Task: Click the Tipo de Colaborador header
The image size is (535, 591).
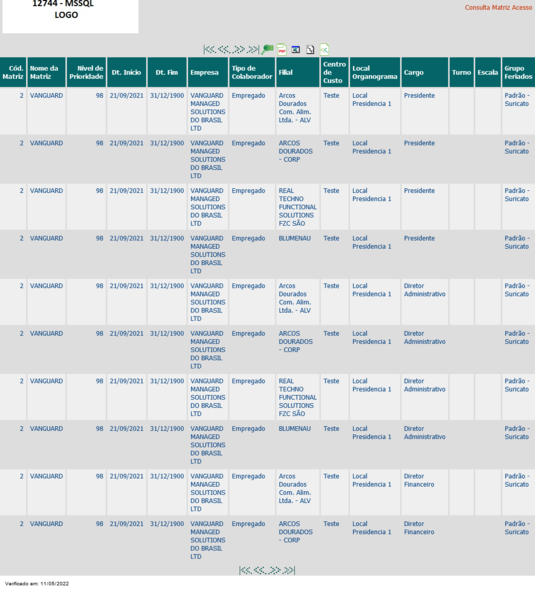Action: point(252,72)
